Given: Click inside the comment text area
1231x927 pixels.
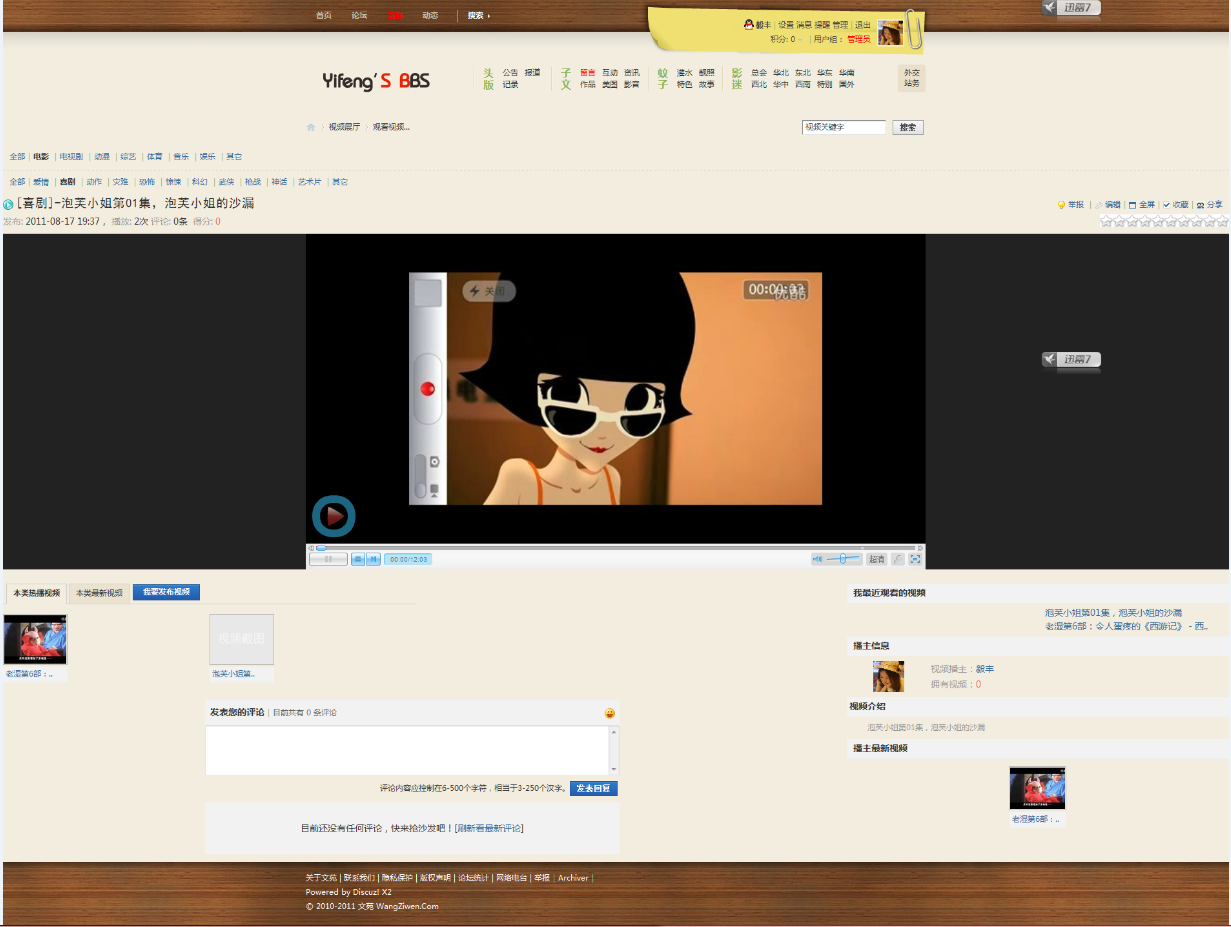Looking at the screenshot, I should point(407,750).
